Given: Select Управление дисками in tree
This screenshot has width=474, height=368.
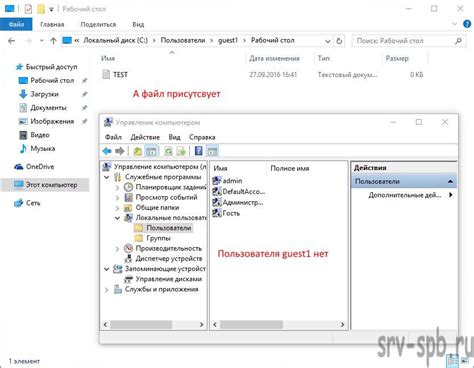Looking at the screenshot, I should point(163,279).
